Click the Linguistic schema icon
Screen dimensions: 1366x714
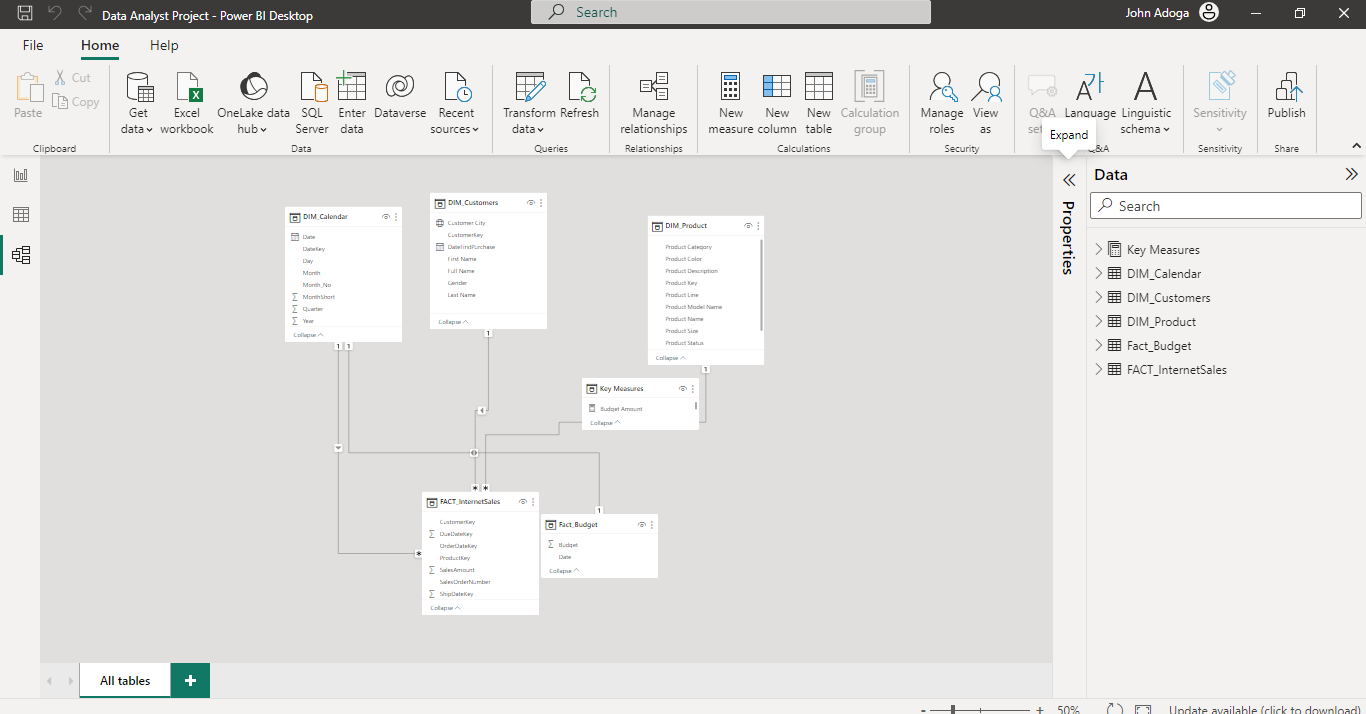click(x=1146, y=88)
